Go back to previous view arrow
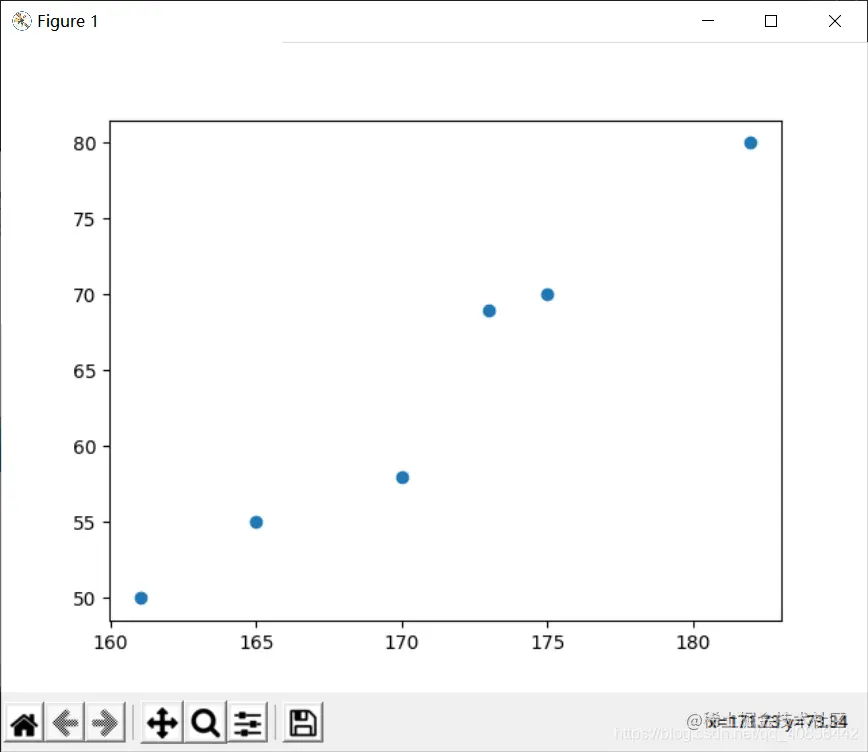The image size is (868, 752). click(x=65, y=722)
